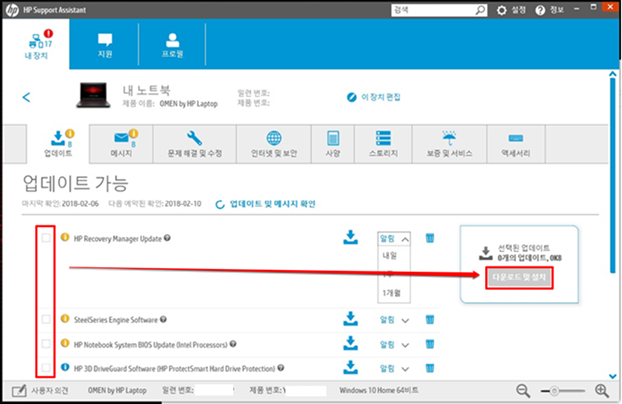Image resolution: width=622 pixels, height=404 pixels.
Task: Select 내일 in the reminder dropdown
Action: (390, 256)
